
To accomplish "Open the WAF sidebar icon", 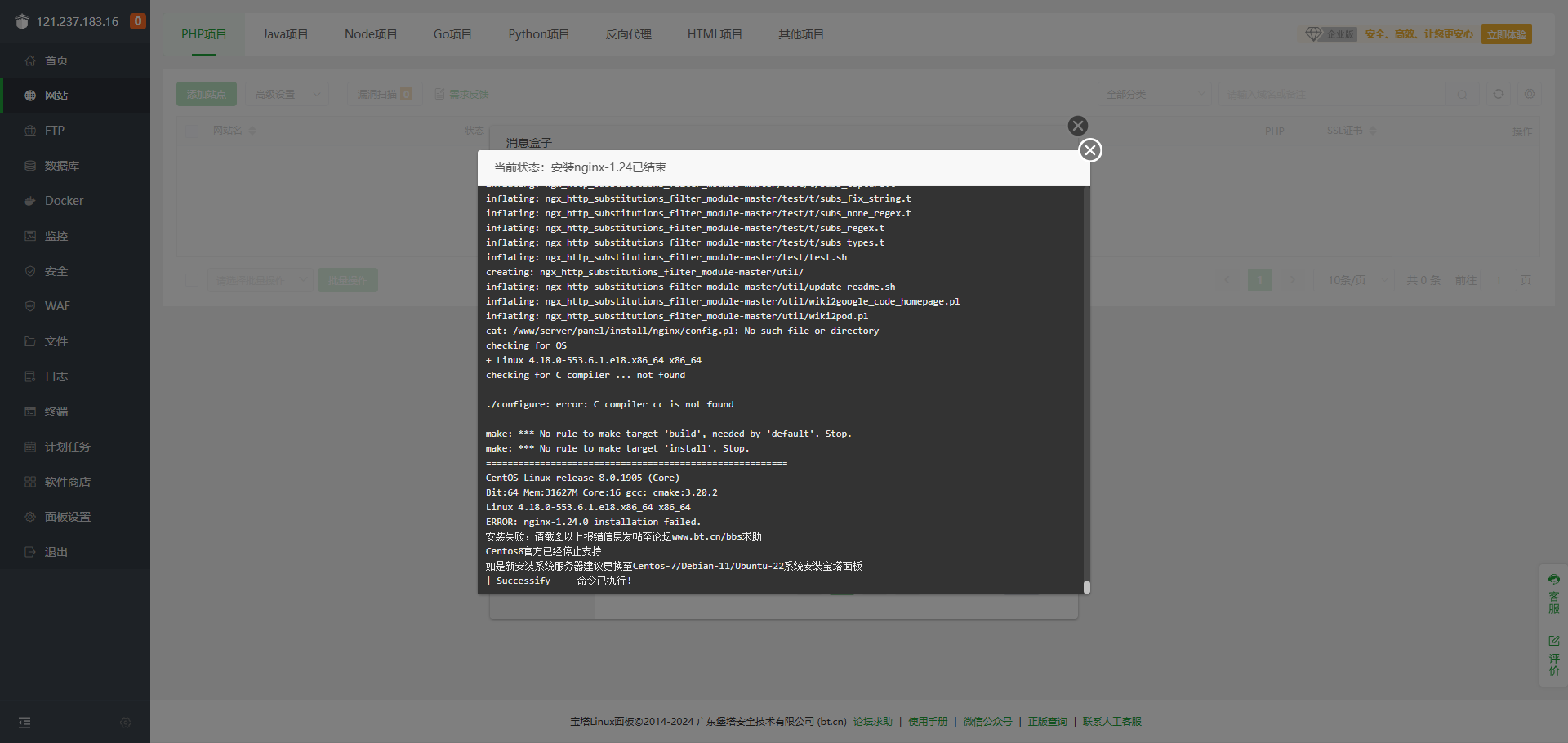I will tap(30, 306).
